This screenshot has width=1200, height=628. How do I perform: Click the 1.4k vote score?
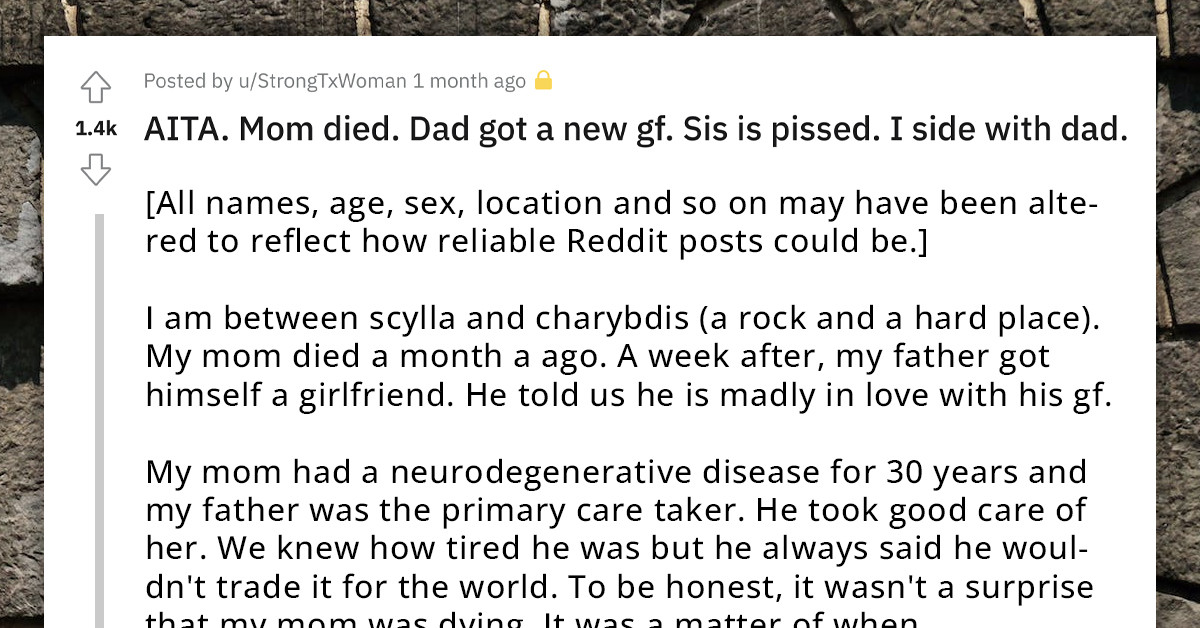[x=95, y=128]
